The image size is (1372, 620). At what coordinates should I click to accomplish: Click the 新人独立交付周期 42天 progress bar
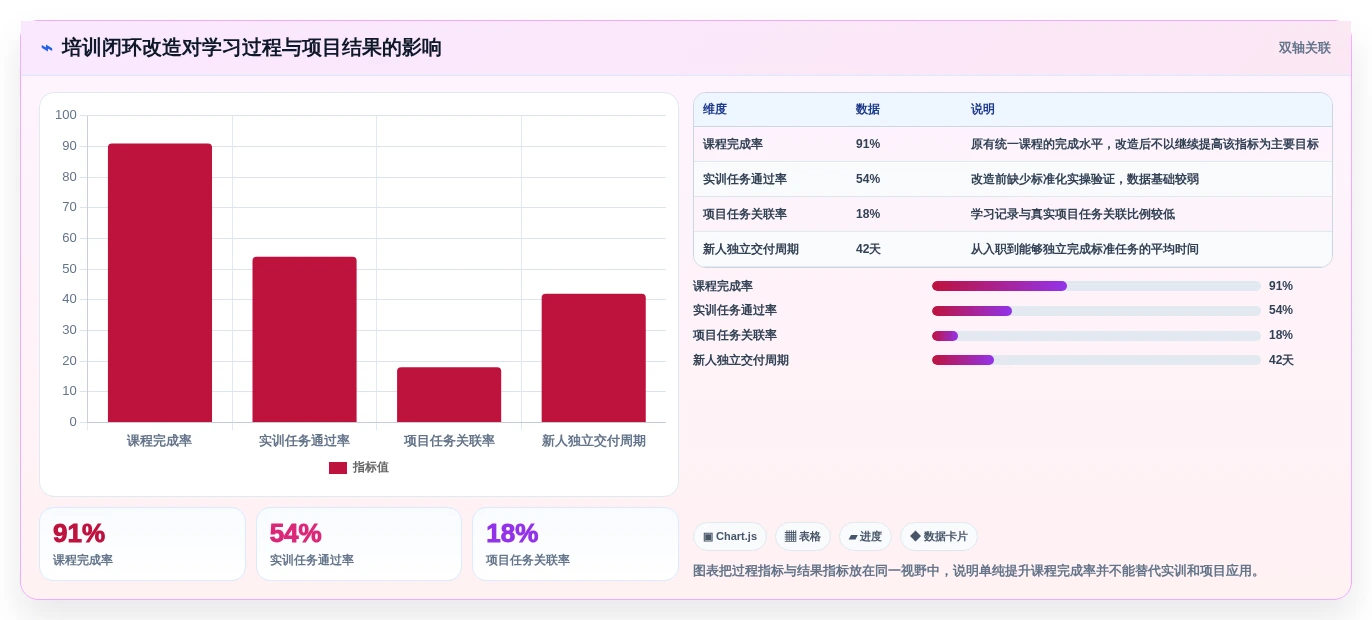(1096, 360)
